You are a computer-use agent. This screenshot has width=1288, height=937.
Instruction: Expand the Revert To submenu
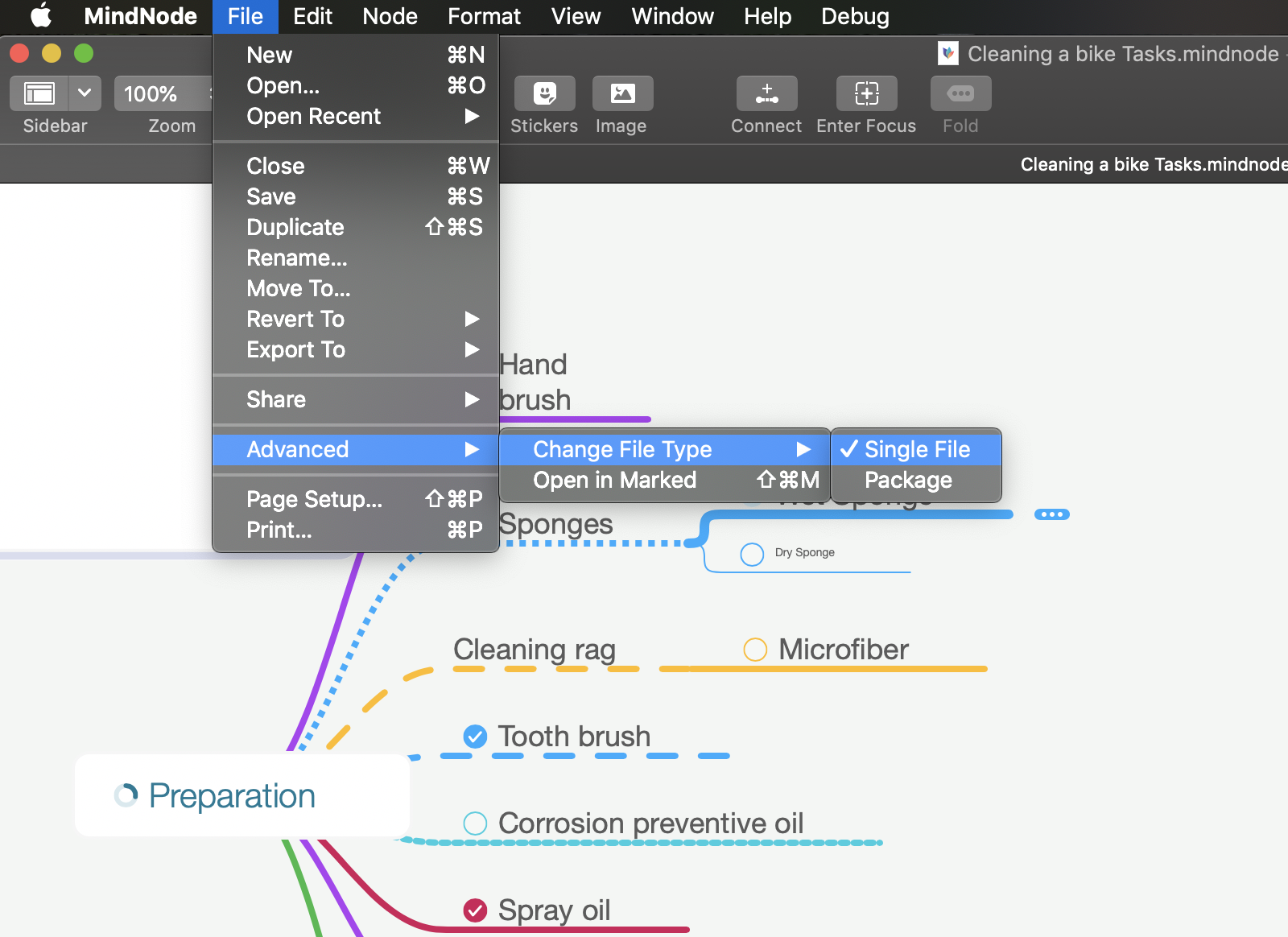[x=356, y=319]
